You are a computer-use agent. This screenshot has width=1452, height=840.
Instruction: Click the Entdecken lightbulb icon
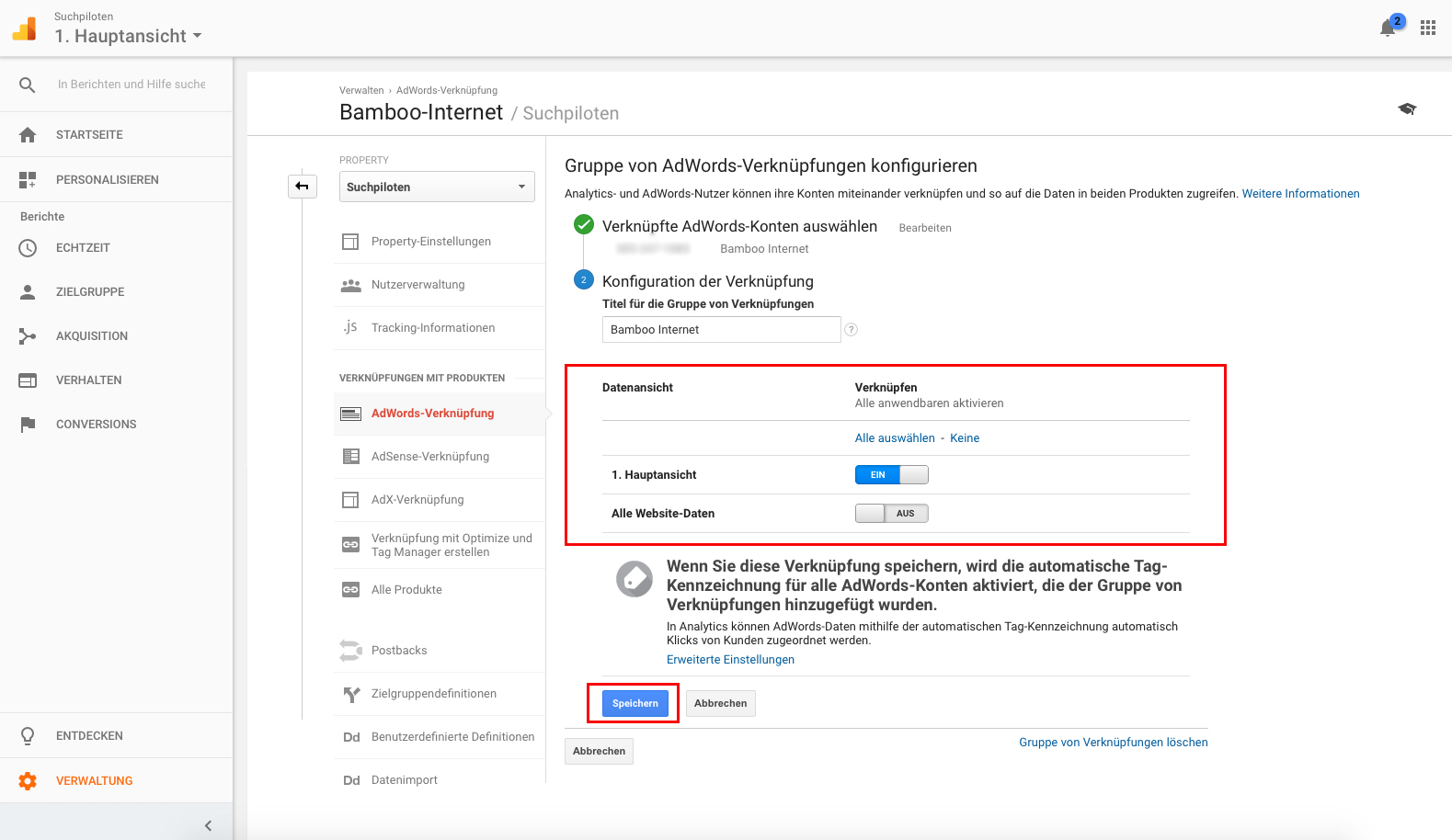[x=28, y=736]
